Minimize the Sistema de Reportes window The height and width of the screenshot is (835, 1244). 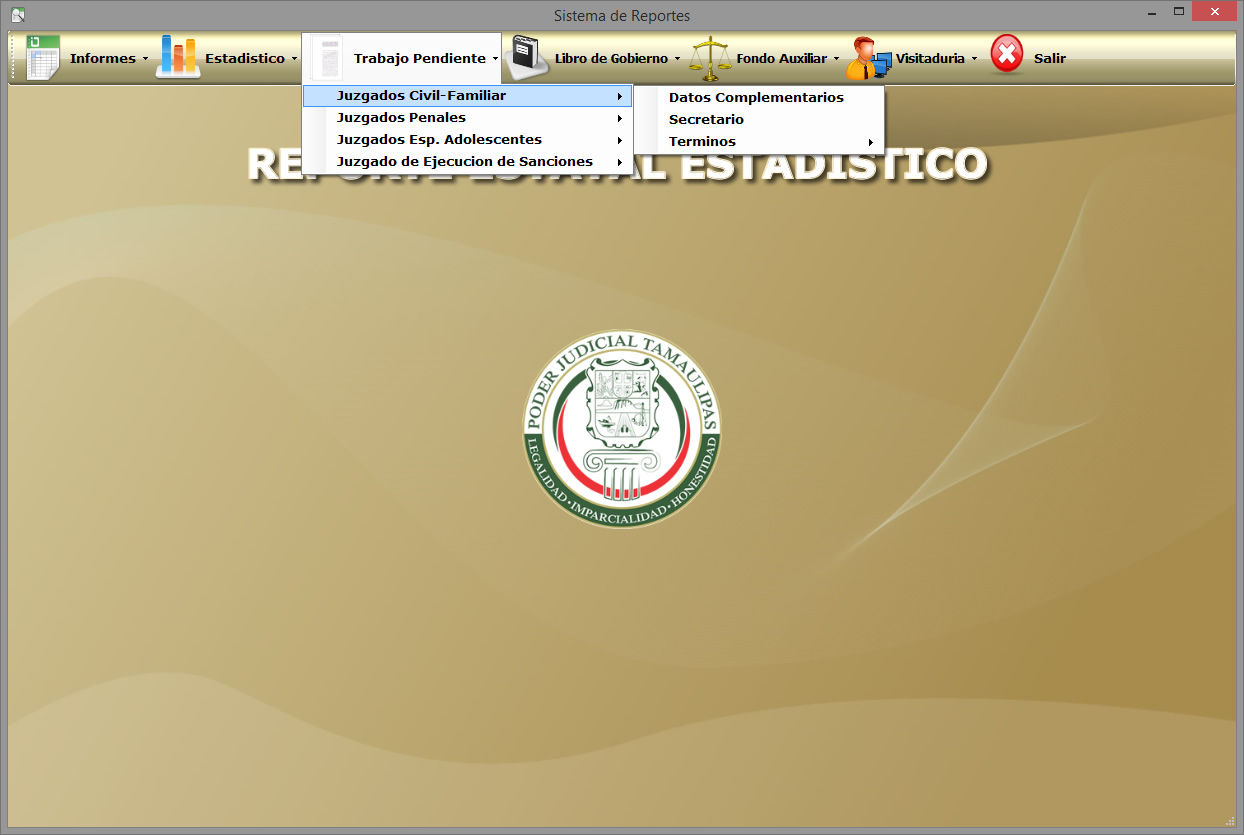click(x=1152, y=12)
